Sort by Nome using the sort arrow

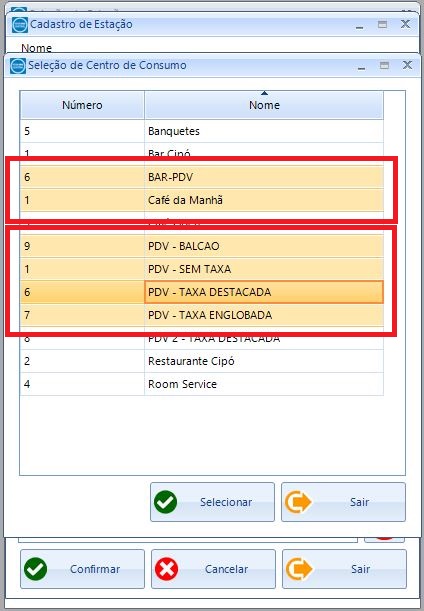point(265,93)
